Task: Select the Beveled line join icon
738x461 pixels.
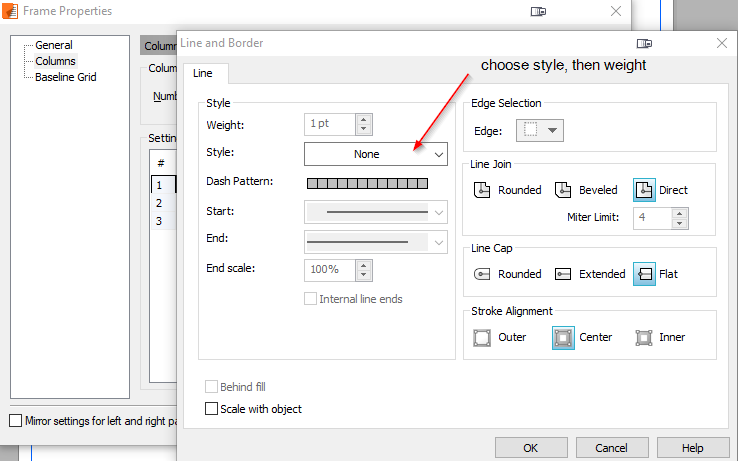Action: tap(562, 190)
